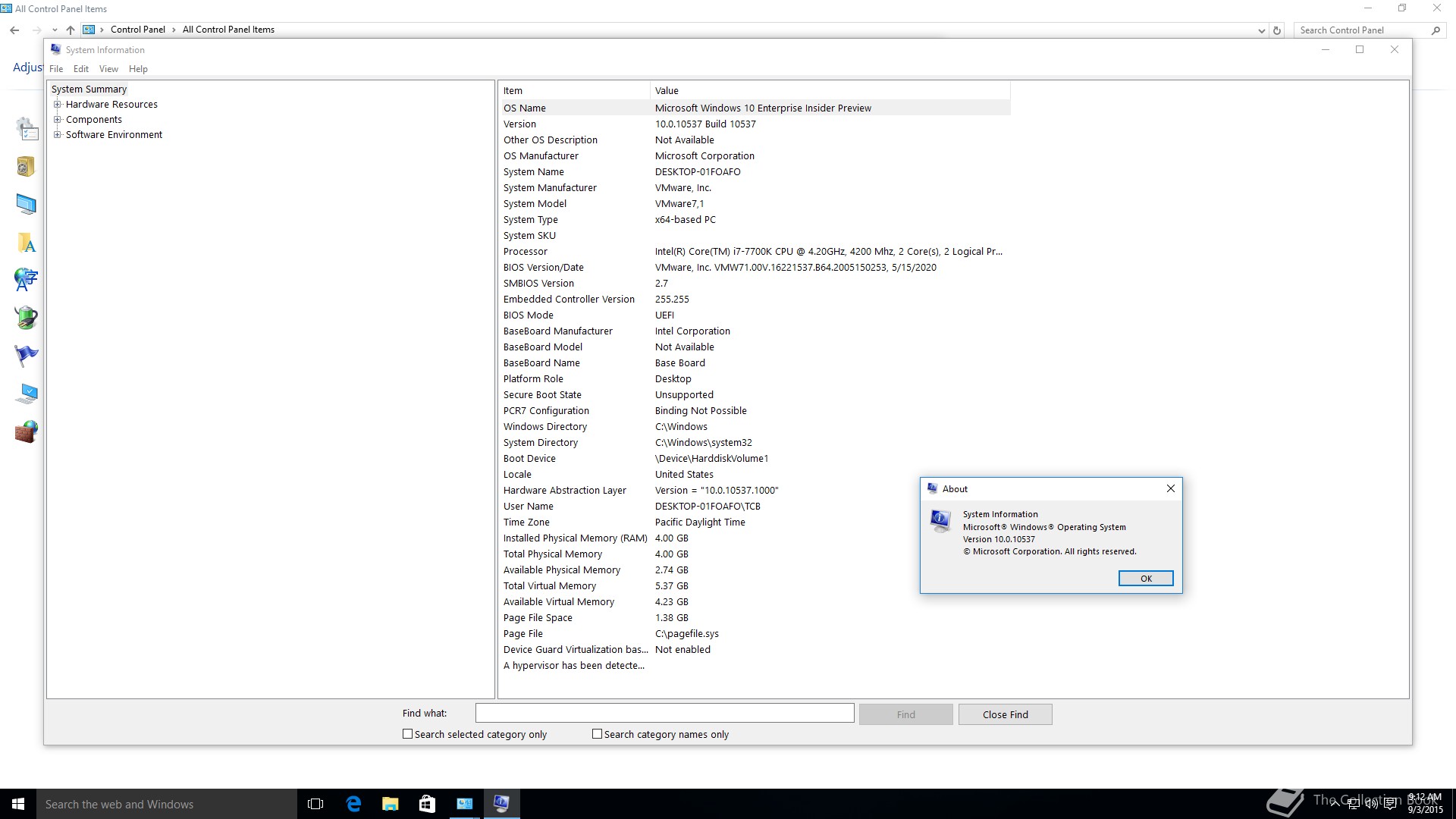This screenshot has width=1456, height=819.
Task: Close the About dialog with X
Action: [1170, 489]
